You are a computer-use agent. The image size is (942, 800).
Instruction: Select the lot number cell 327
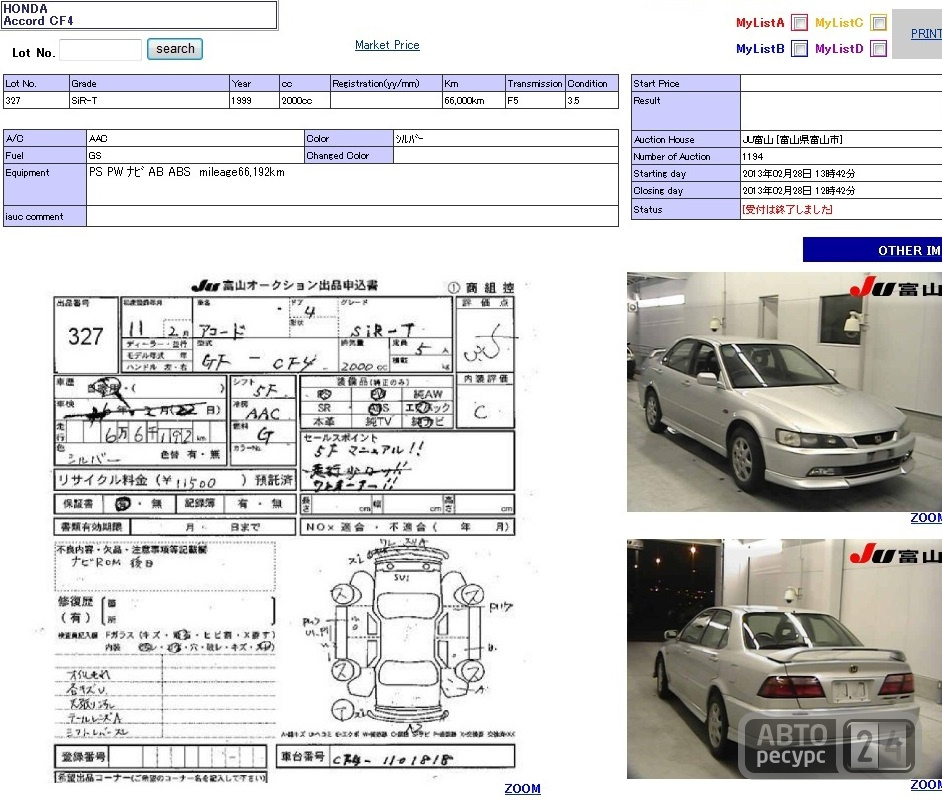tap(36, 100)
